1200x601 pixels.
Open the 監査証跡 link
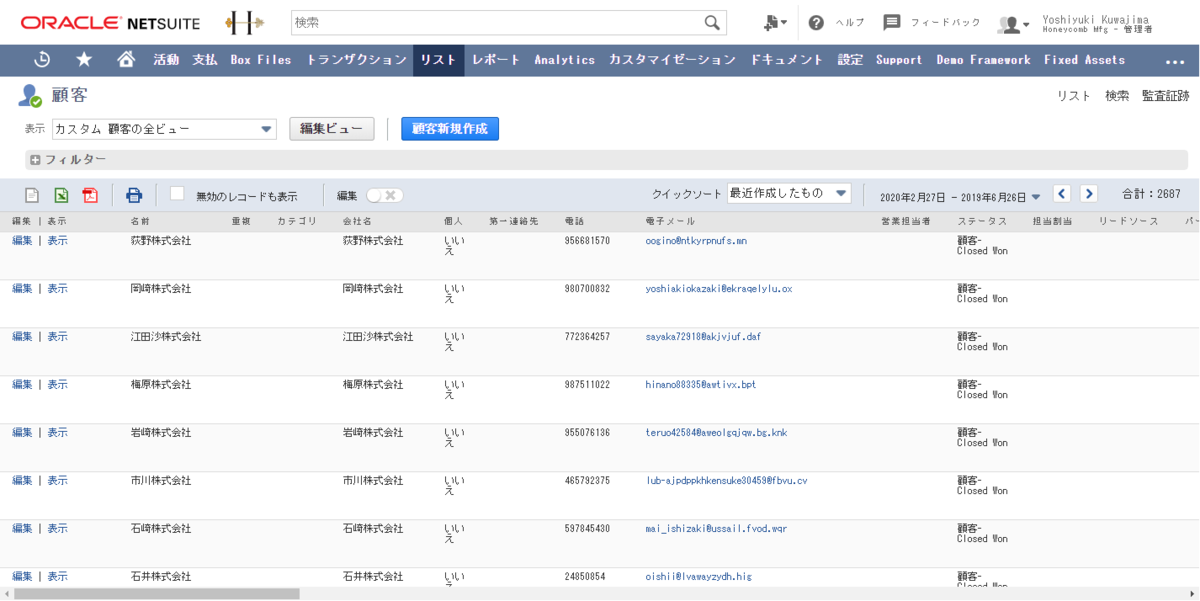(1166, 96)
